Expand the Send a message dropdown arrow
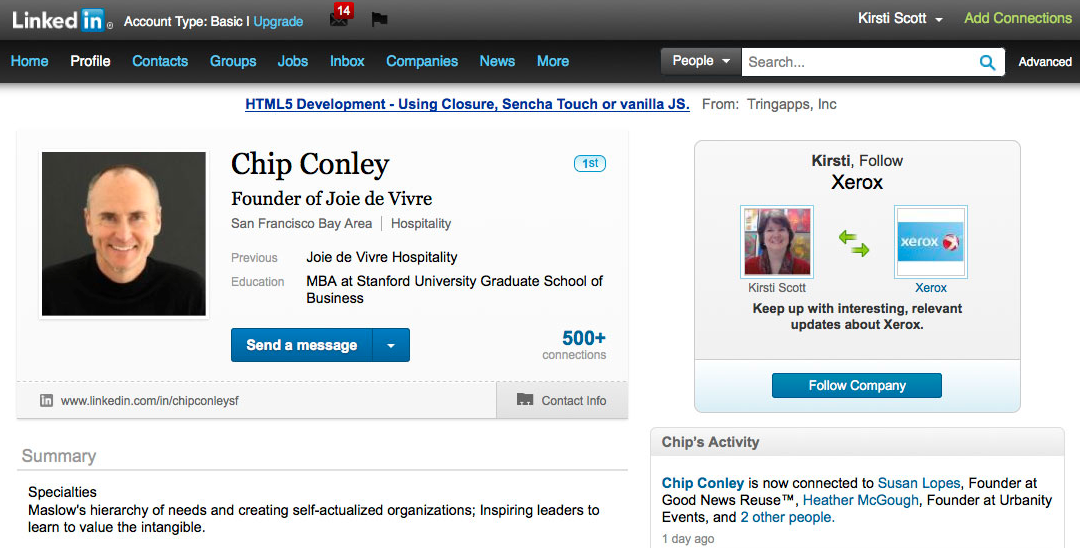This screenshot has width=1080, height=548. [391, 345]
